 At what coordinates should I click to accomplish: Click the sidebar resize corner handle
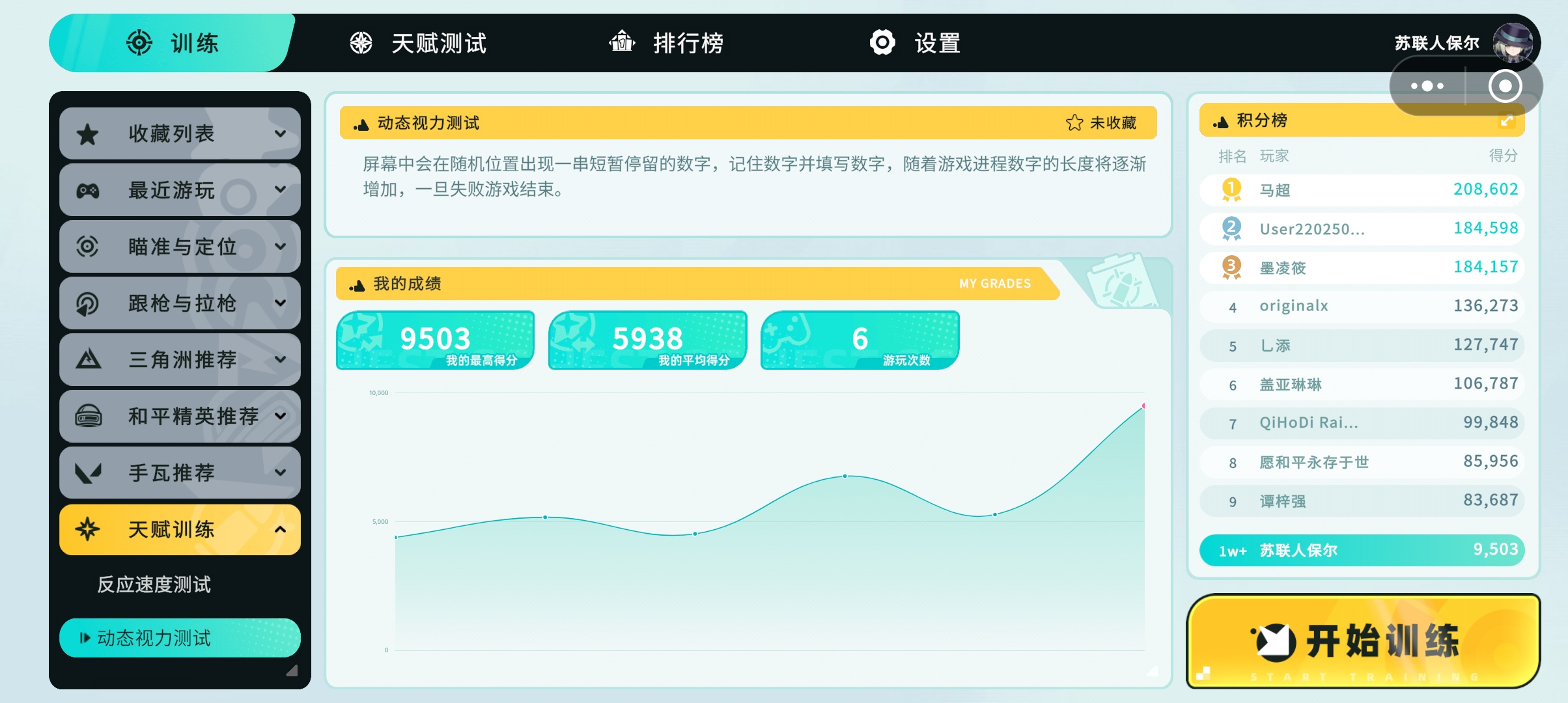292,670
